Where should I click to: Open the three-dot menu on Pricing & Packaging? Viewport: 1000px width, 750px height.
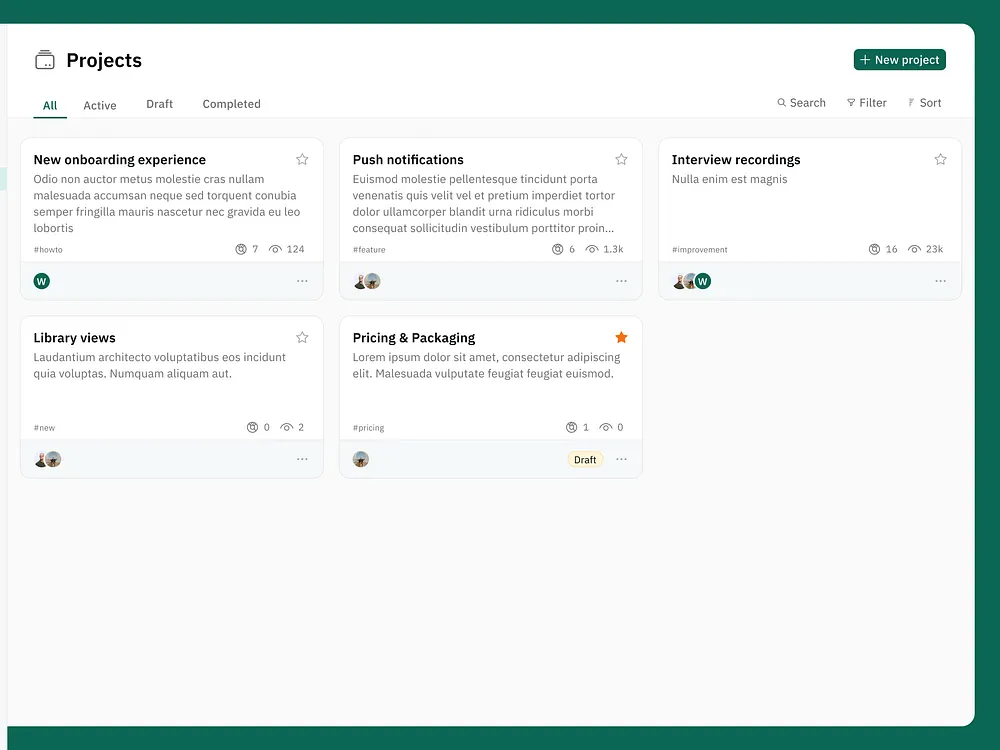(621, 459)
